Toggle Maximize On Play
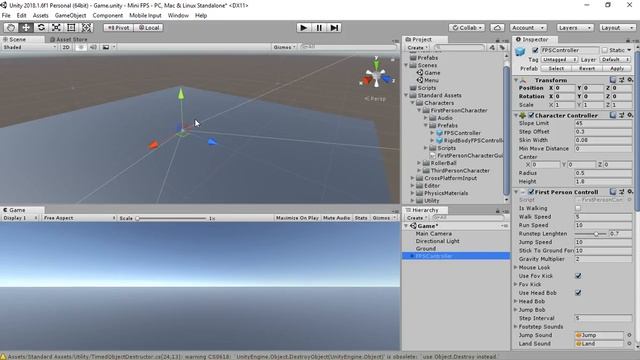 coord(297,218)
